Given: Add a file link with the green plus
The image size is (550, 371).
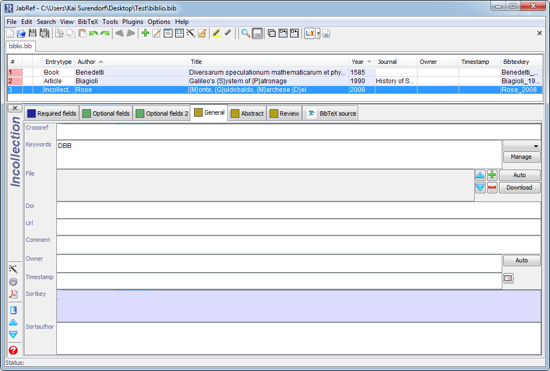Looking at the screenshot, I should click(x=492, y=175).
